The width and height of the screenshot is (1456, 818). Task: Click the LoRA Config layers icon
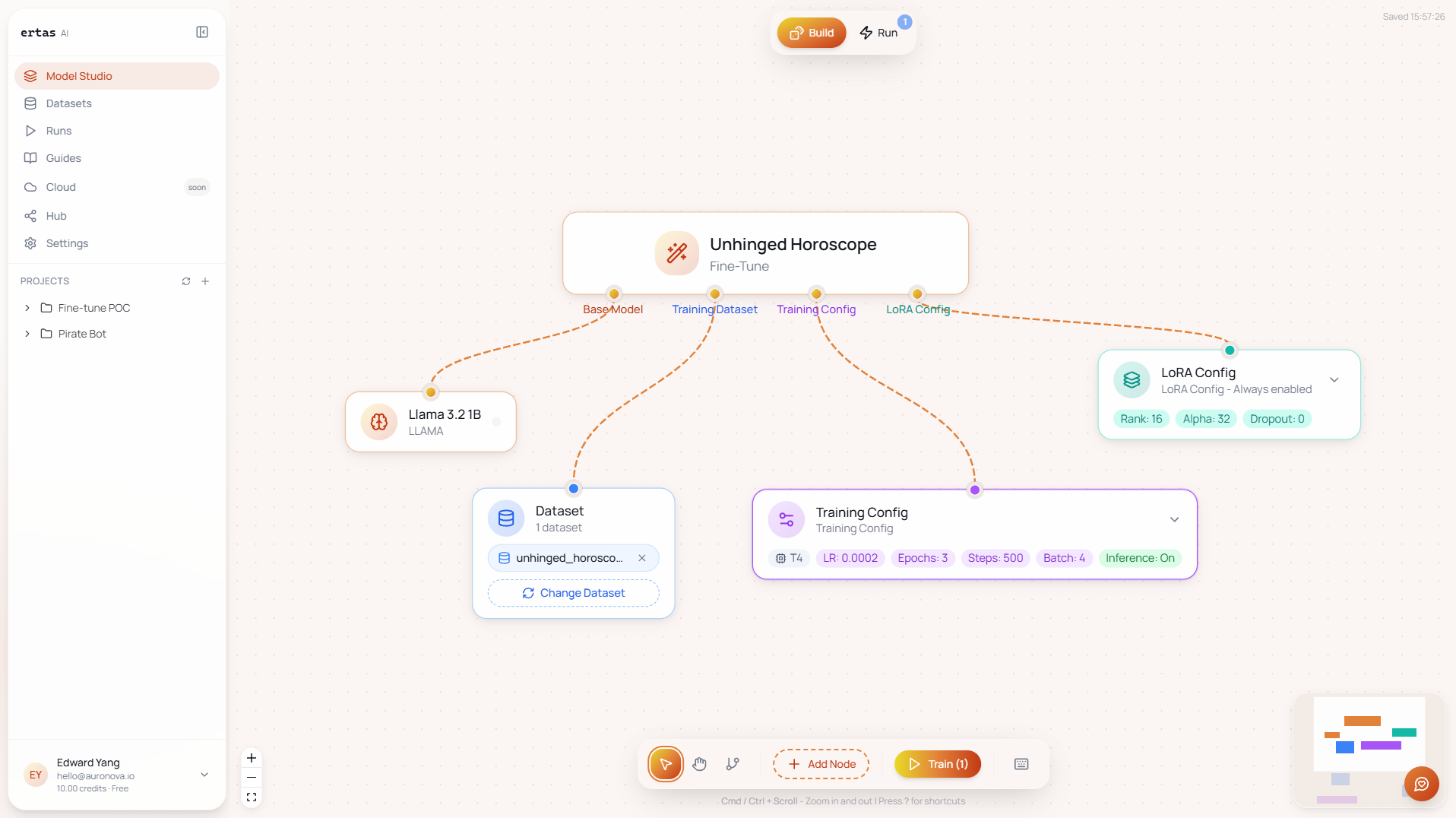click(x=1132, y=380)
